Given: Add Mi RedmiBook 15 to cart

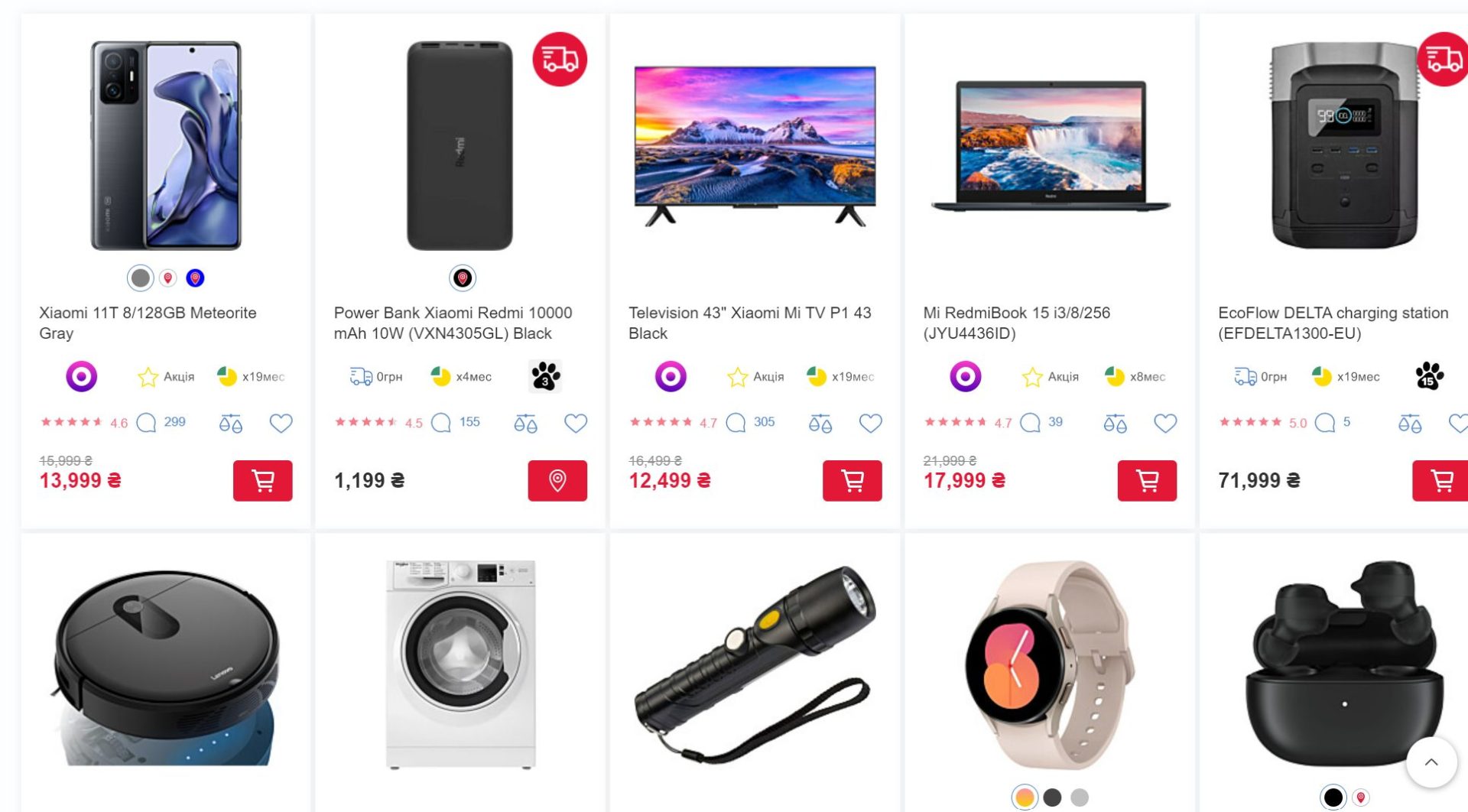Looking at the screenshot, I should click(x=1147, y=480).
